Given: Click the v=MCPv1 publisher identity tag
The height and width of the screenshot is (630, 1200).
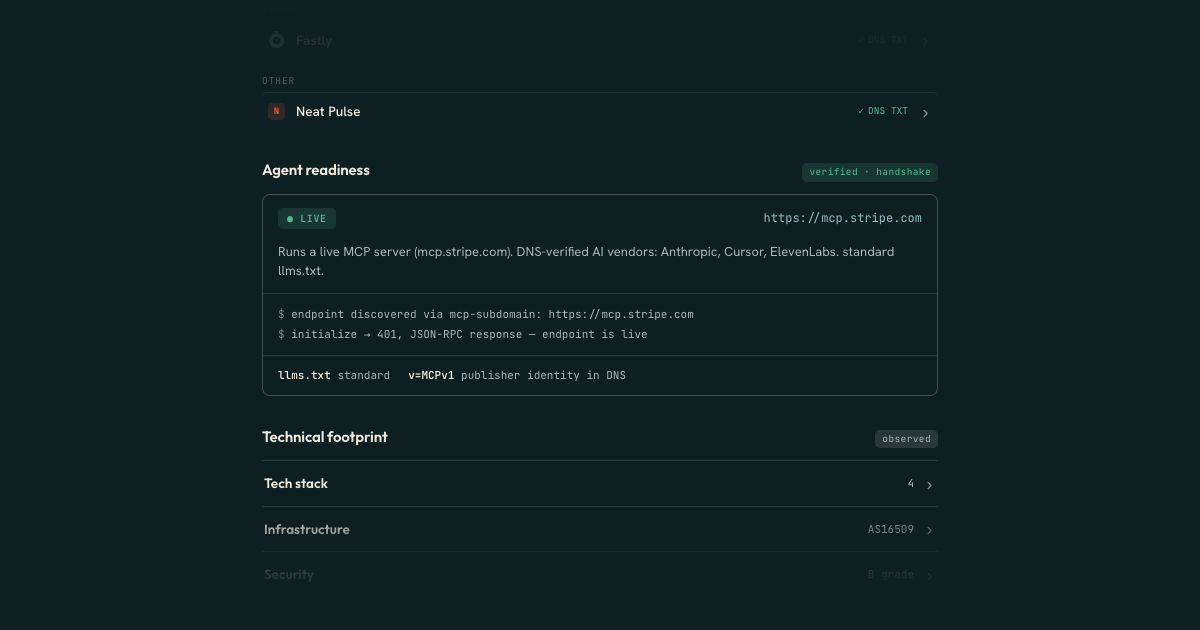Looking at the screenshot, I should coord(517,375).
